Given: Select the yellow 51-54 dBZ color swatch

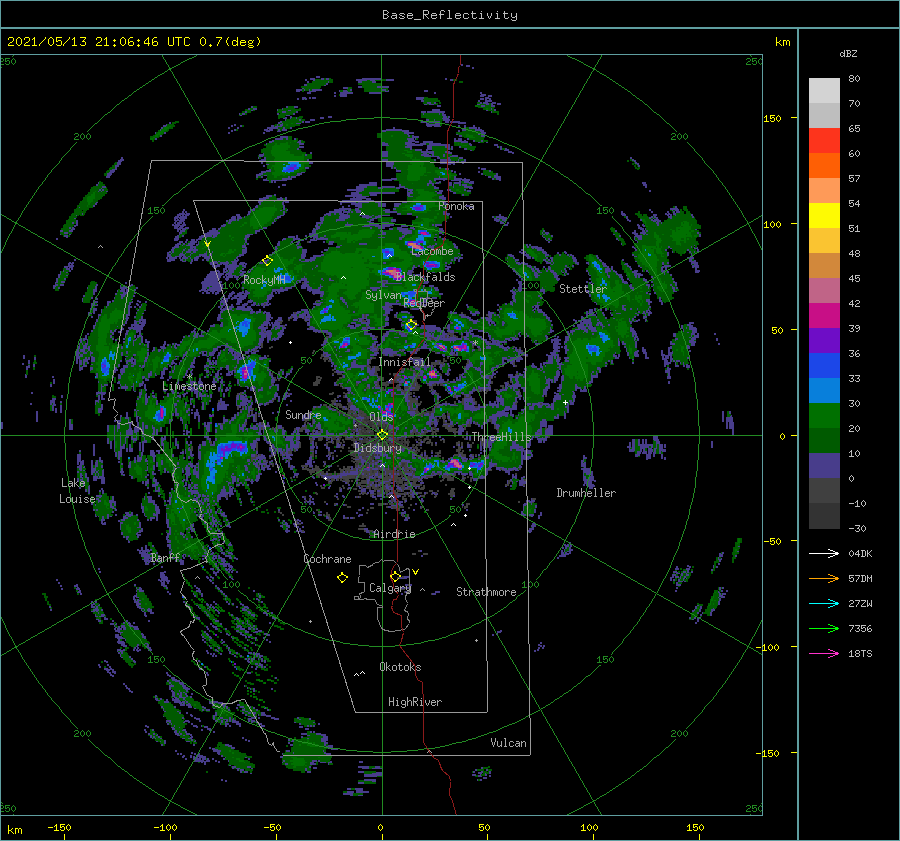Looking at the screenshot, I should [x=824, y=216].
